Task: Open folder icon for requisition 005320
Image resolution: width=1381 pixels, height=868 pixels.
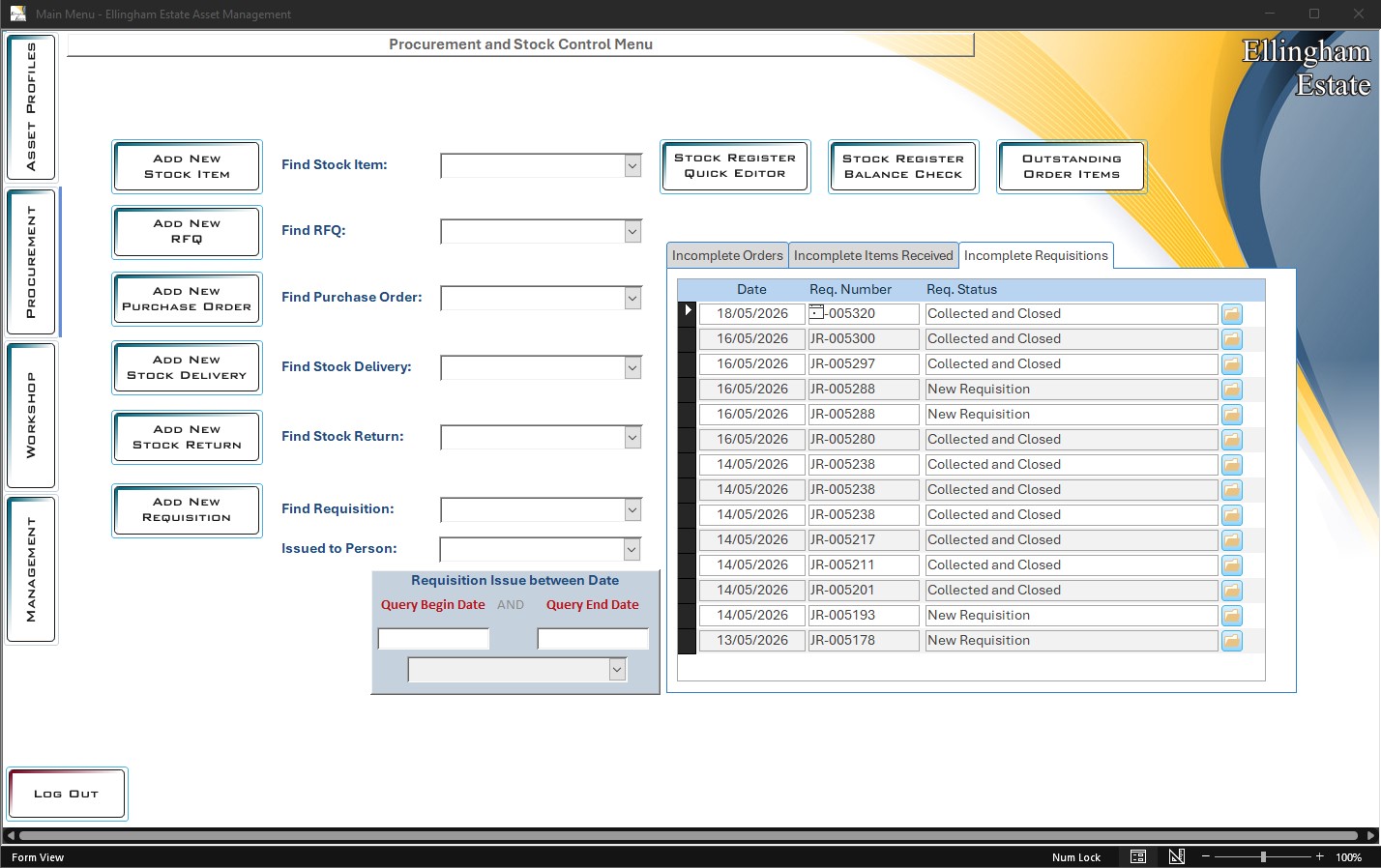Action: [1231, 314]
